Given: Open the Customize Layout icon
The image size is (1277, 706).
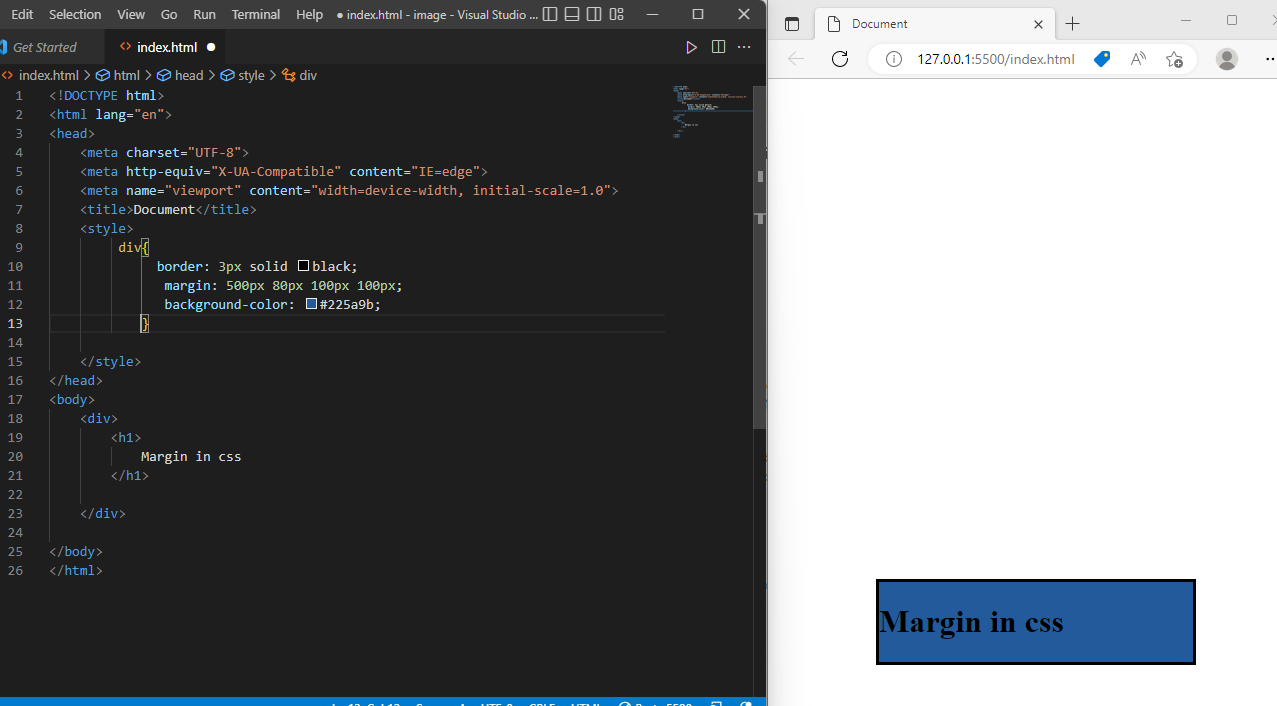Looking at the screenshot, I should (x=616, y=14).
